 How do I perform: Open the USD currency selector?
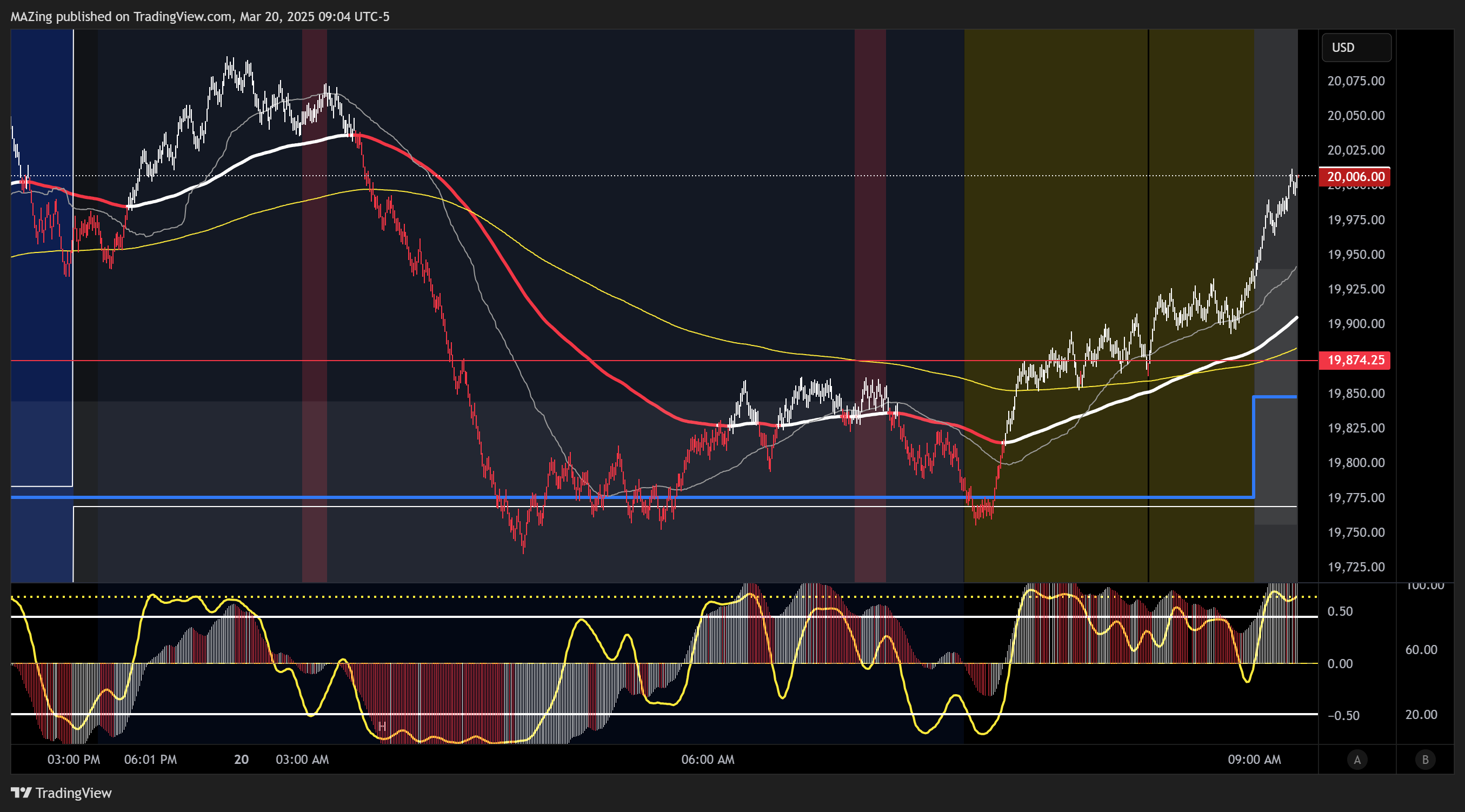click(x=1356, y=47)
